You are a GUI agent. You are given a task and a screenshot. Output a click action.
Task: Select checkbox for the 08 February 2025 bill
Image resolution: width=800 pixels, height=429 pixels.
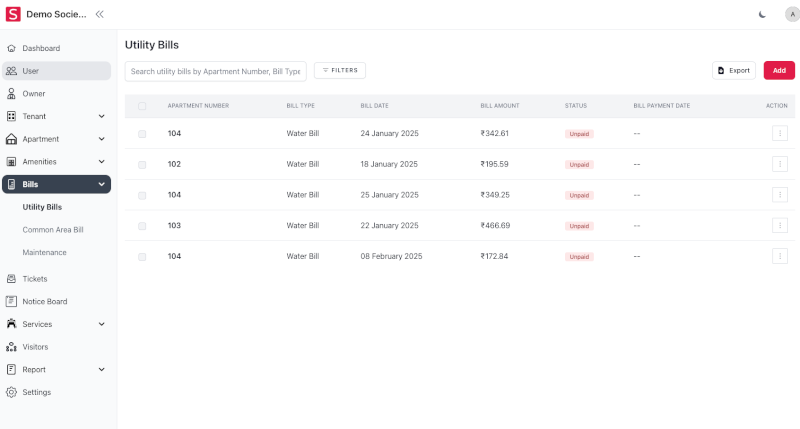pos(142,257)
